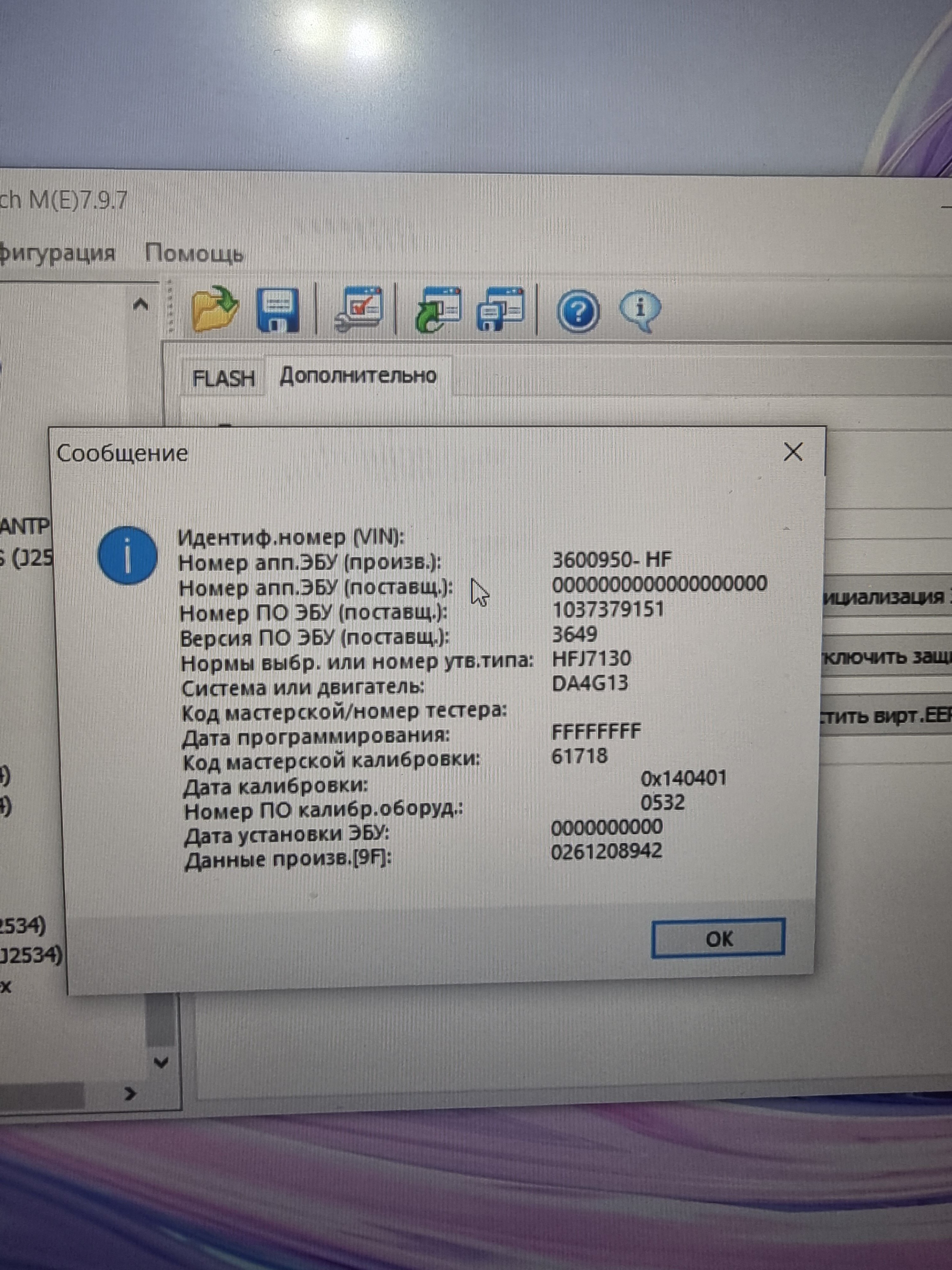Screen dimensions: 952x1270
Task: Click the right arrow of horizontal scrollbar
Action: click(x=130, y=1094)
